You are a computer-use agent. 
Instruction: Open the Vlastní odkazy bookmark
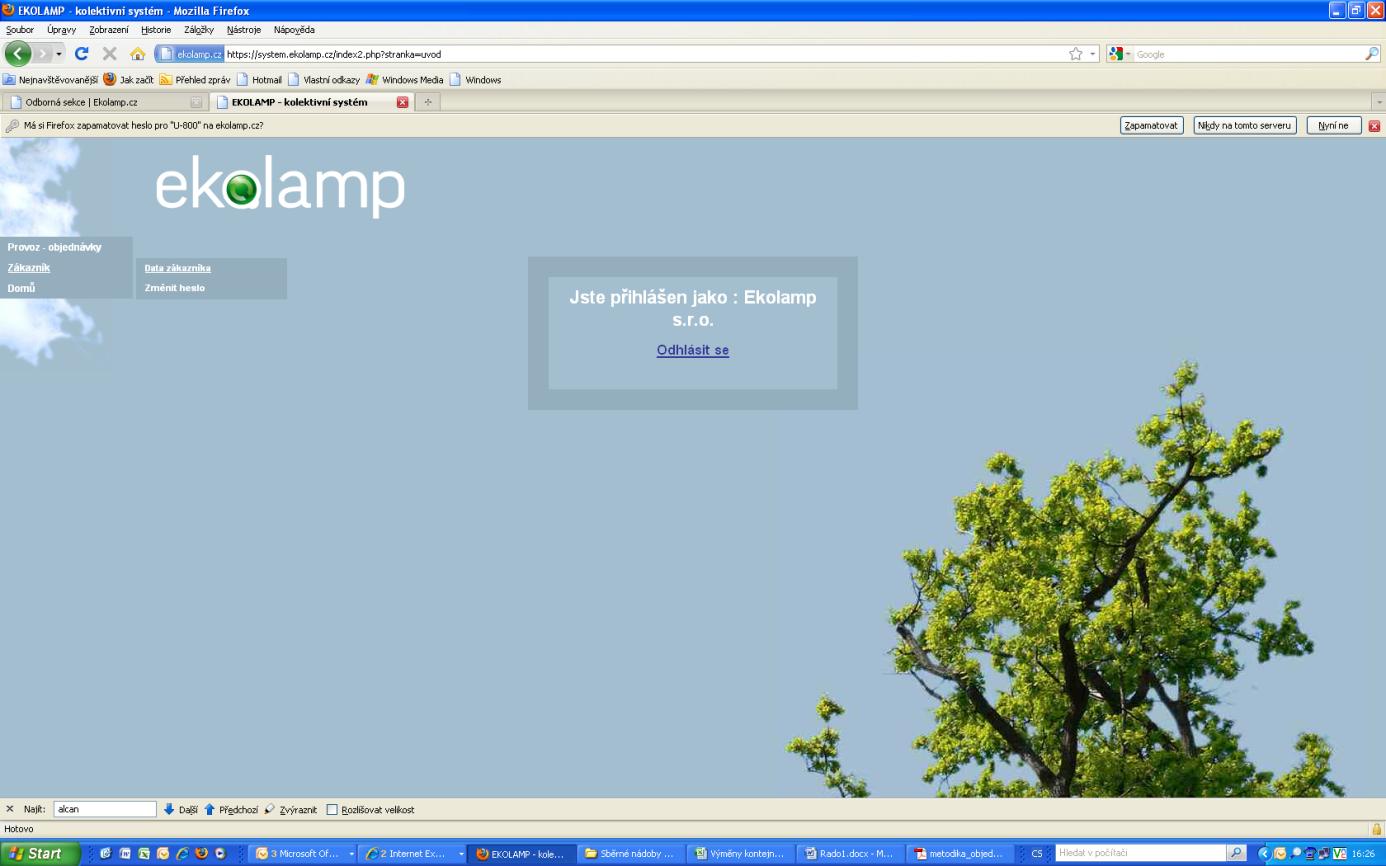click(x=324, y=79)
